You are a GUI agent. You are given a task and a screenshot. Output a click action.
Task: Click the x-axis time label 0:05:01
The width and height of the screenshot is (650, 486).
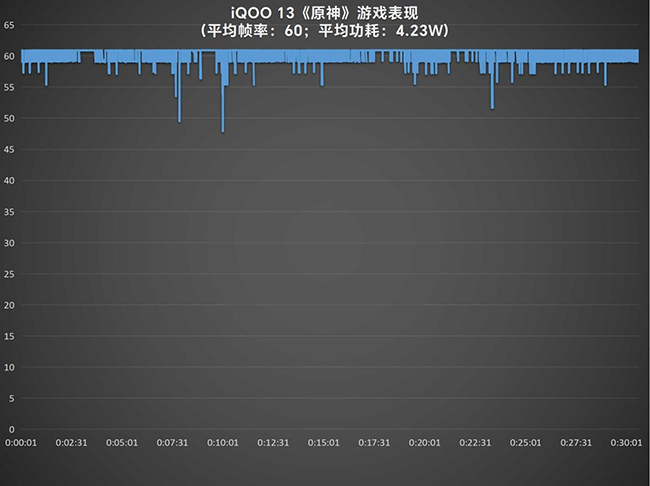[122, 443]
